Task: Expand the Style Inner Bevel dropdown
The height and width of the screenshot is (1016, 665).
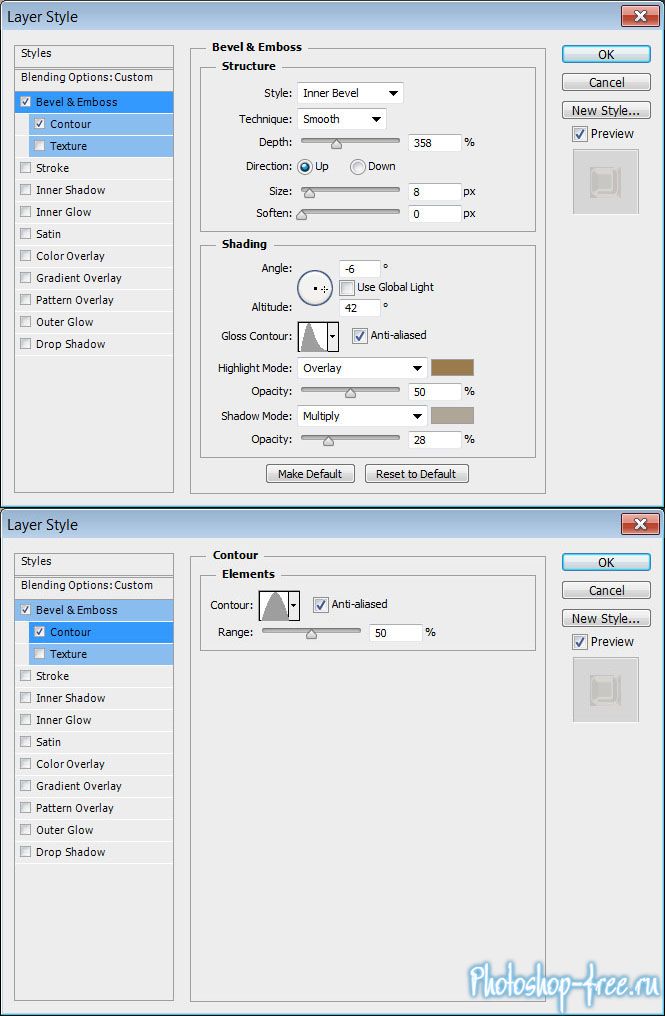Action: [350, 94]
